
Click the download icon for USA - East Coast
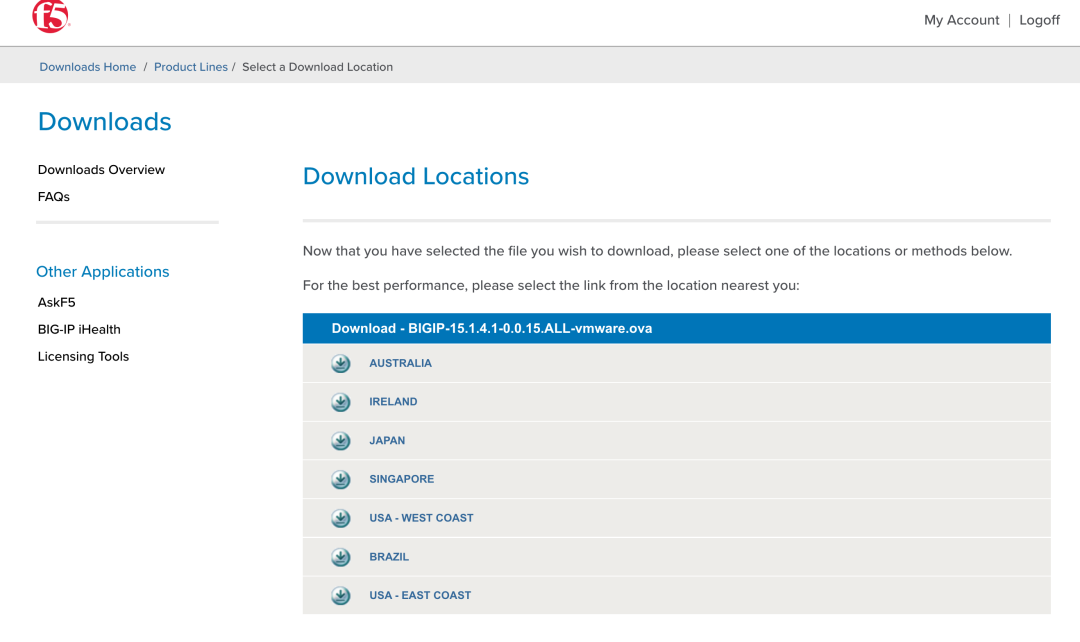click(x=340, y=595)
